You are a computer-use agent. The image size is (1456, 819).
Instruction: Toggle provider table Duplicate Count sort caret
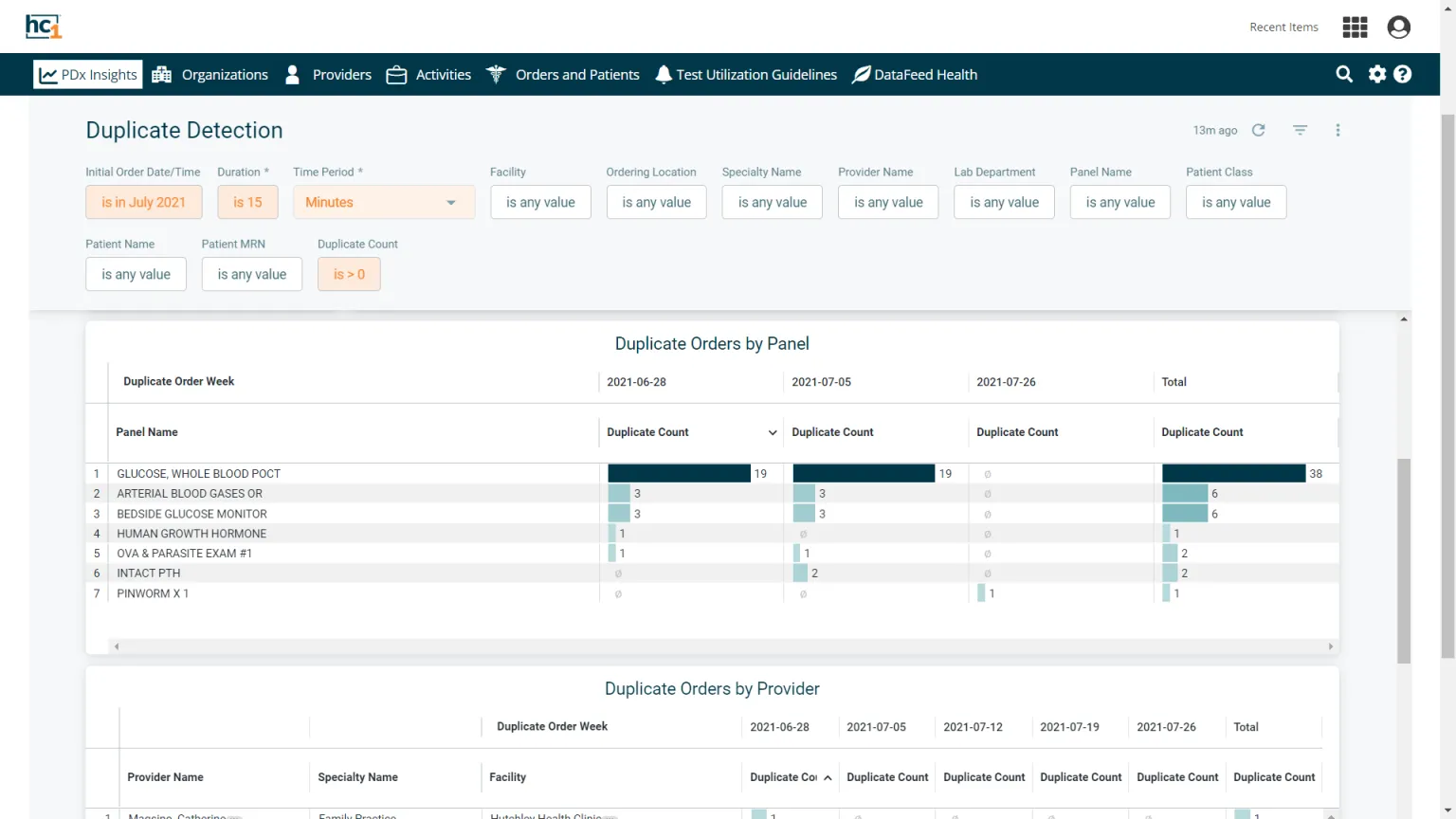click(826, 776)
